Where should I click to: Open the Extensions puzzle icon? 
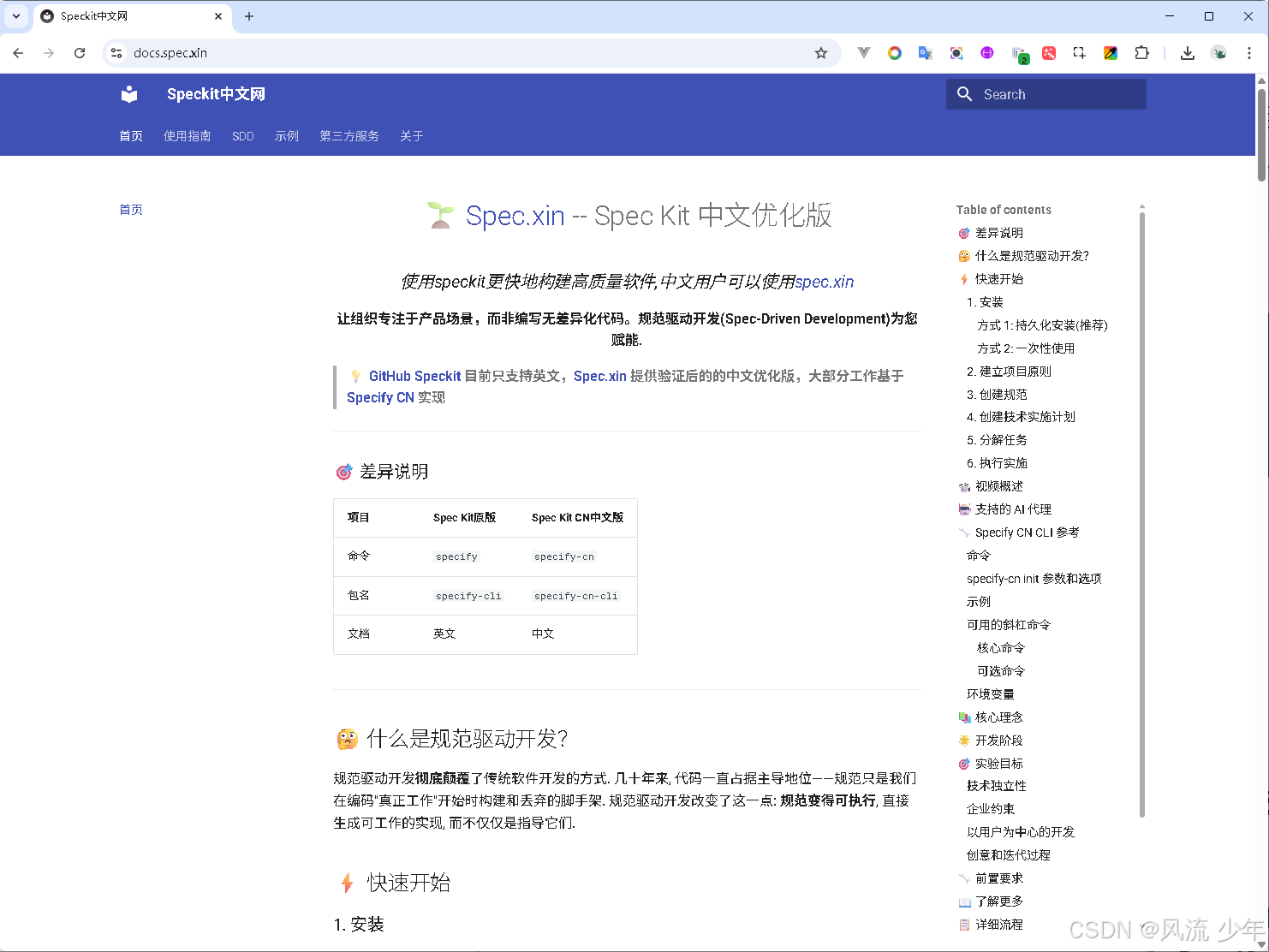click(1141, 52)
